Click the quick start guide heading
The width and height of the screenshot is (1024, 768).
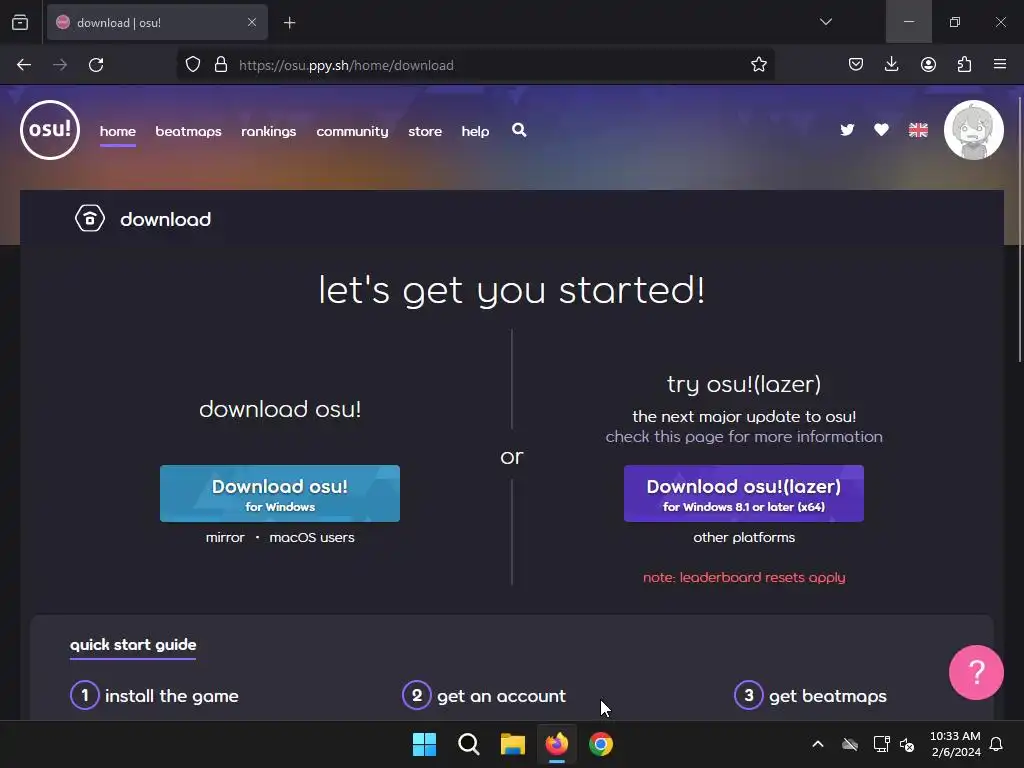point(133,645)
